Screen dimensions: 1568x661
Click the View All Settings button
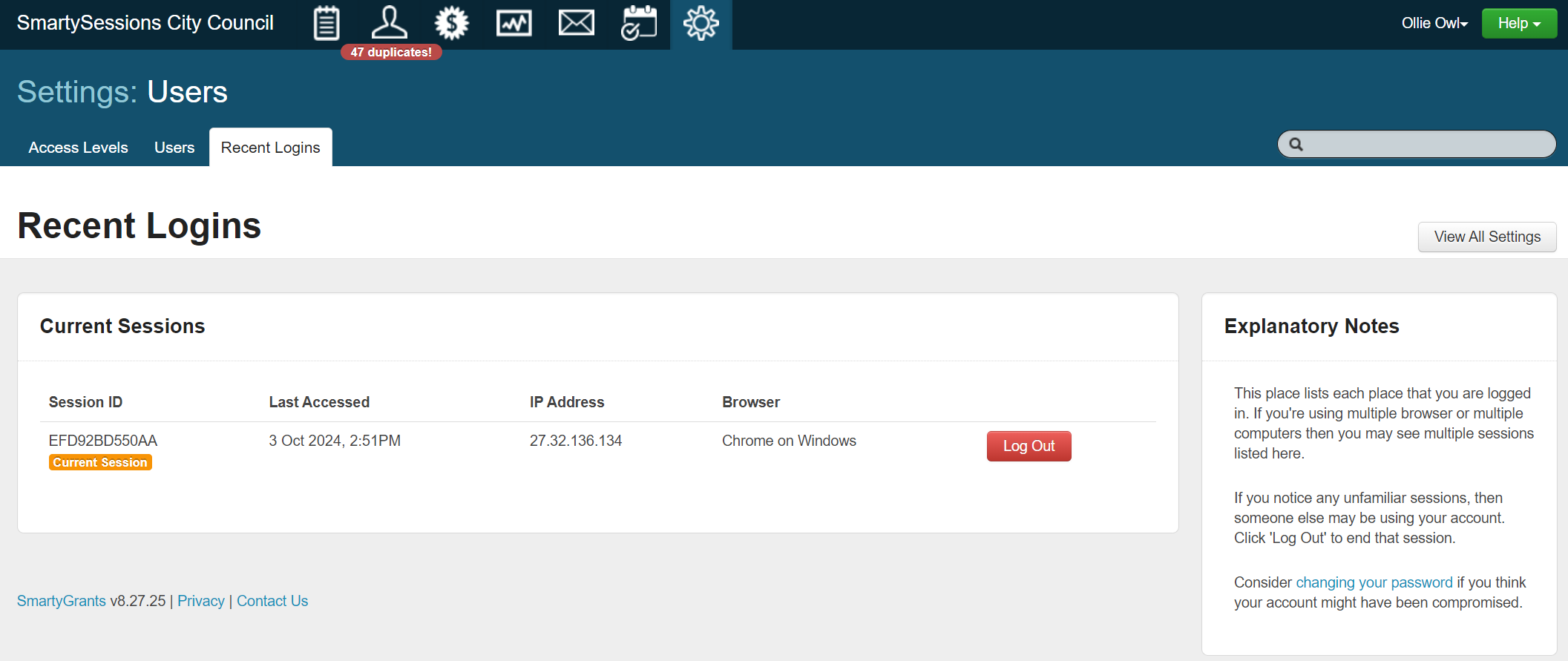point(1486,237)
